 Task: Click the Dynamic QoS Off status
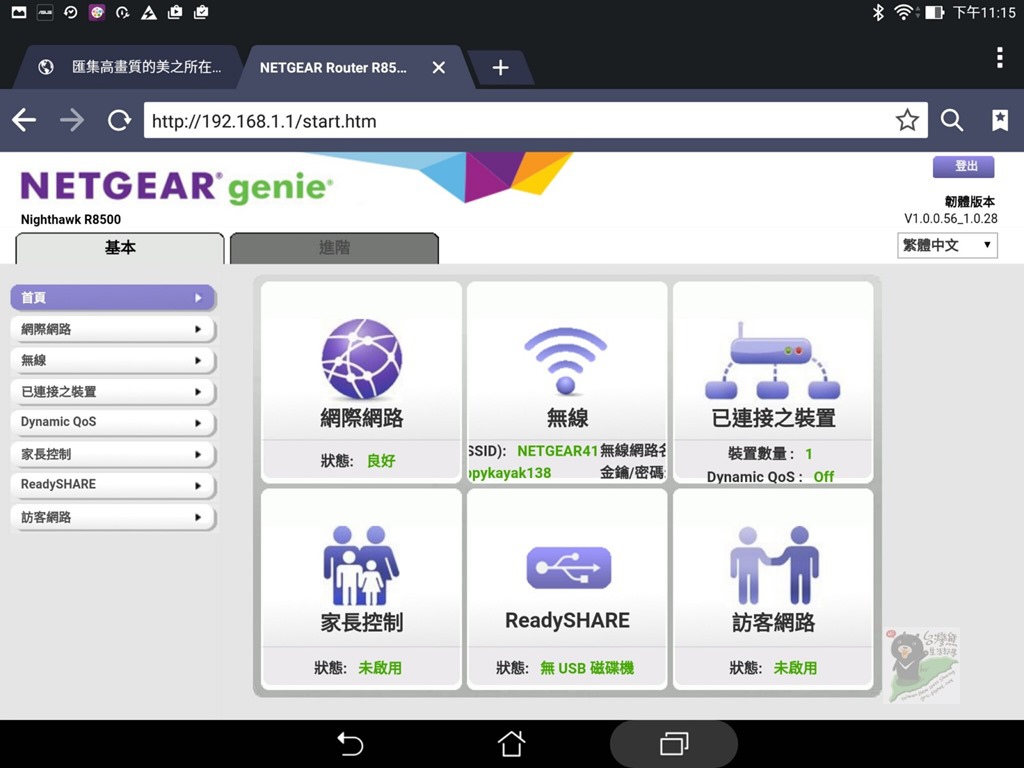point(824,477)
